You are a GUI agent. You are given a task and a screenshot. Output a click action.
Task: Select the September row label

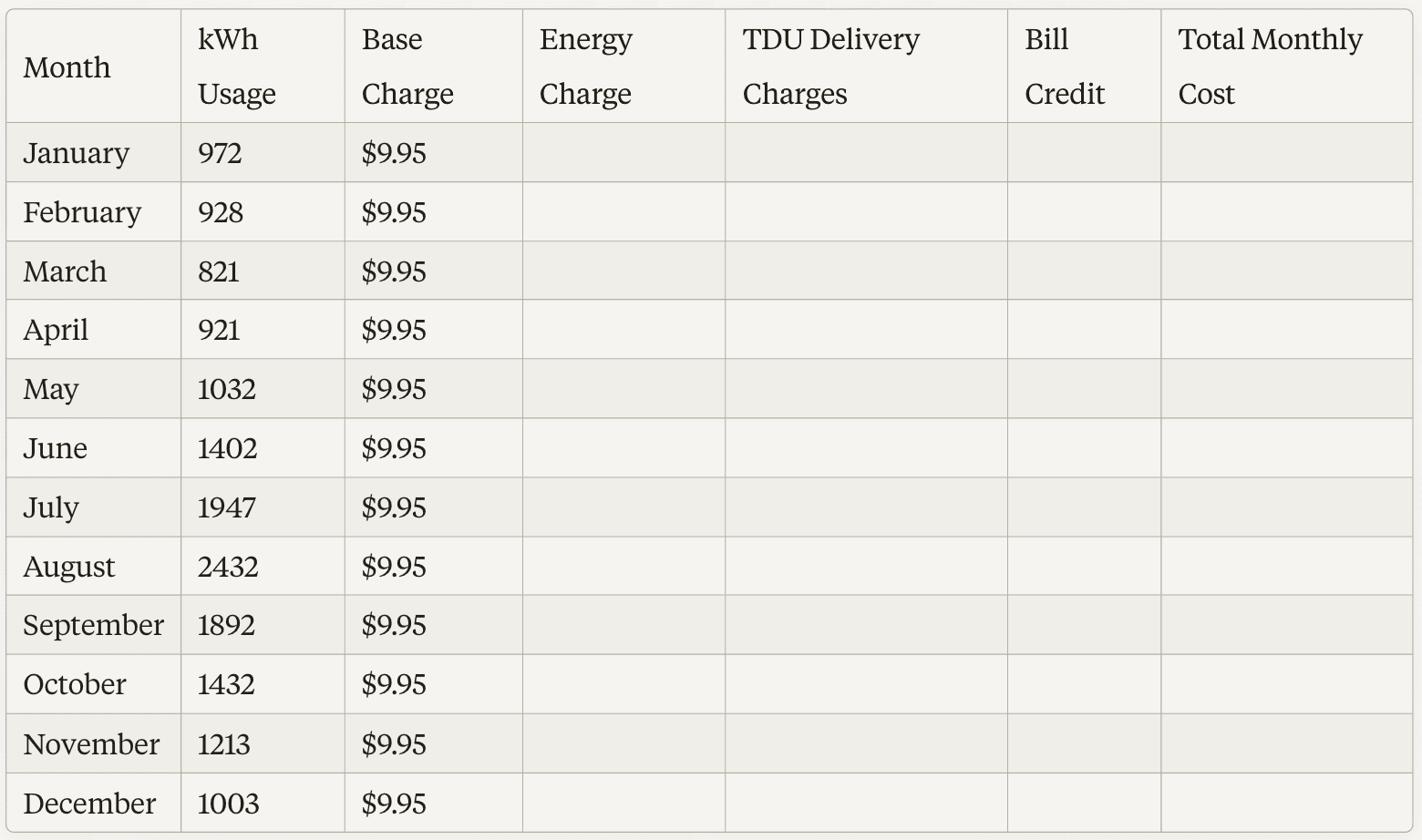tap(93, 625)
